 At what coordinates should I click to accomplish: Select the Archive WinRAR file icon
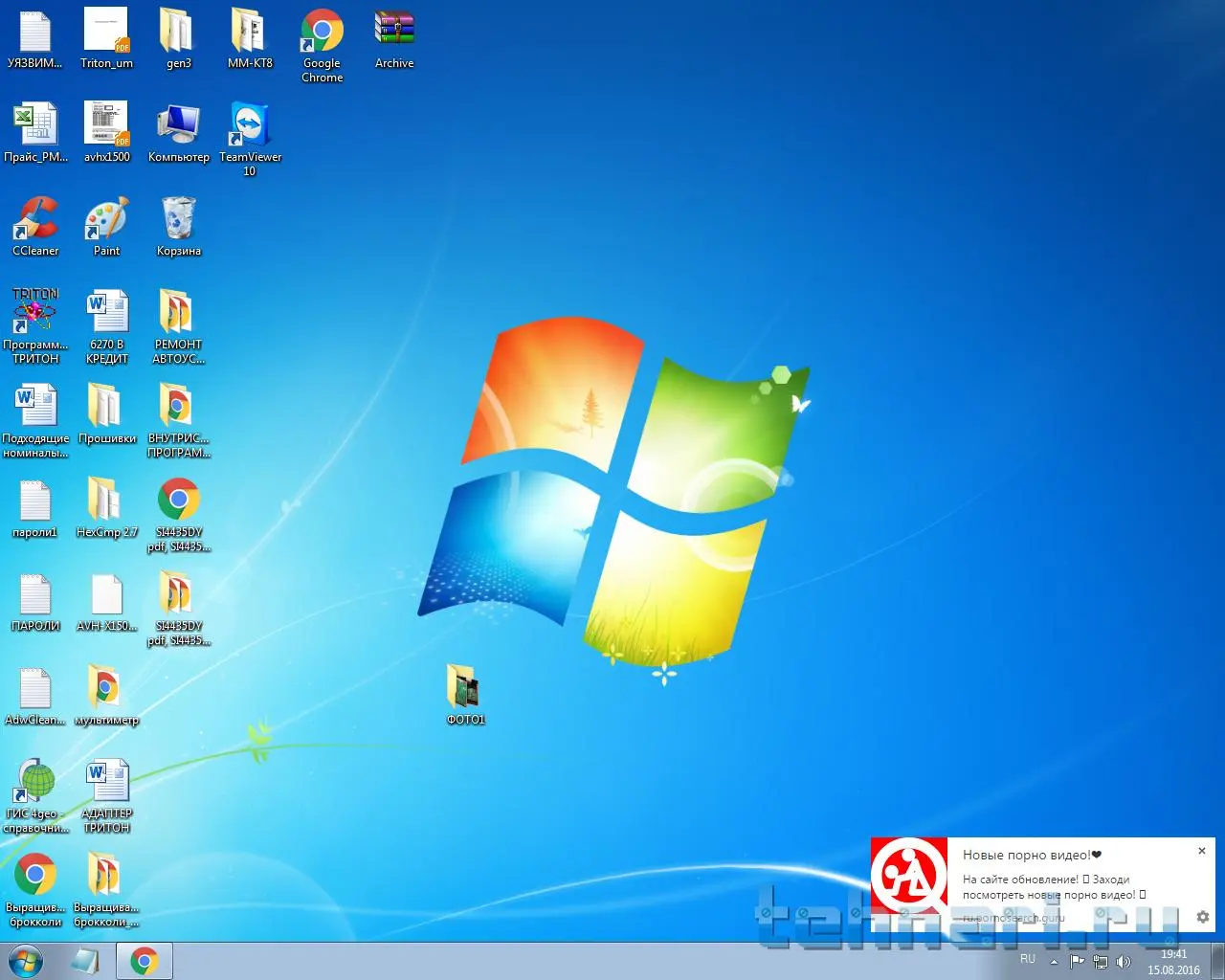pyautogui.click(x=394, y=40)
